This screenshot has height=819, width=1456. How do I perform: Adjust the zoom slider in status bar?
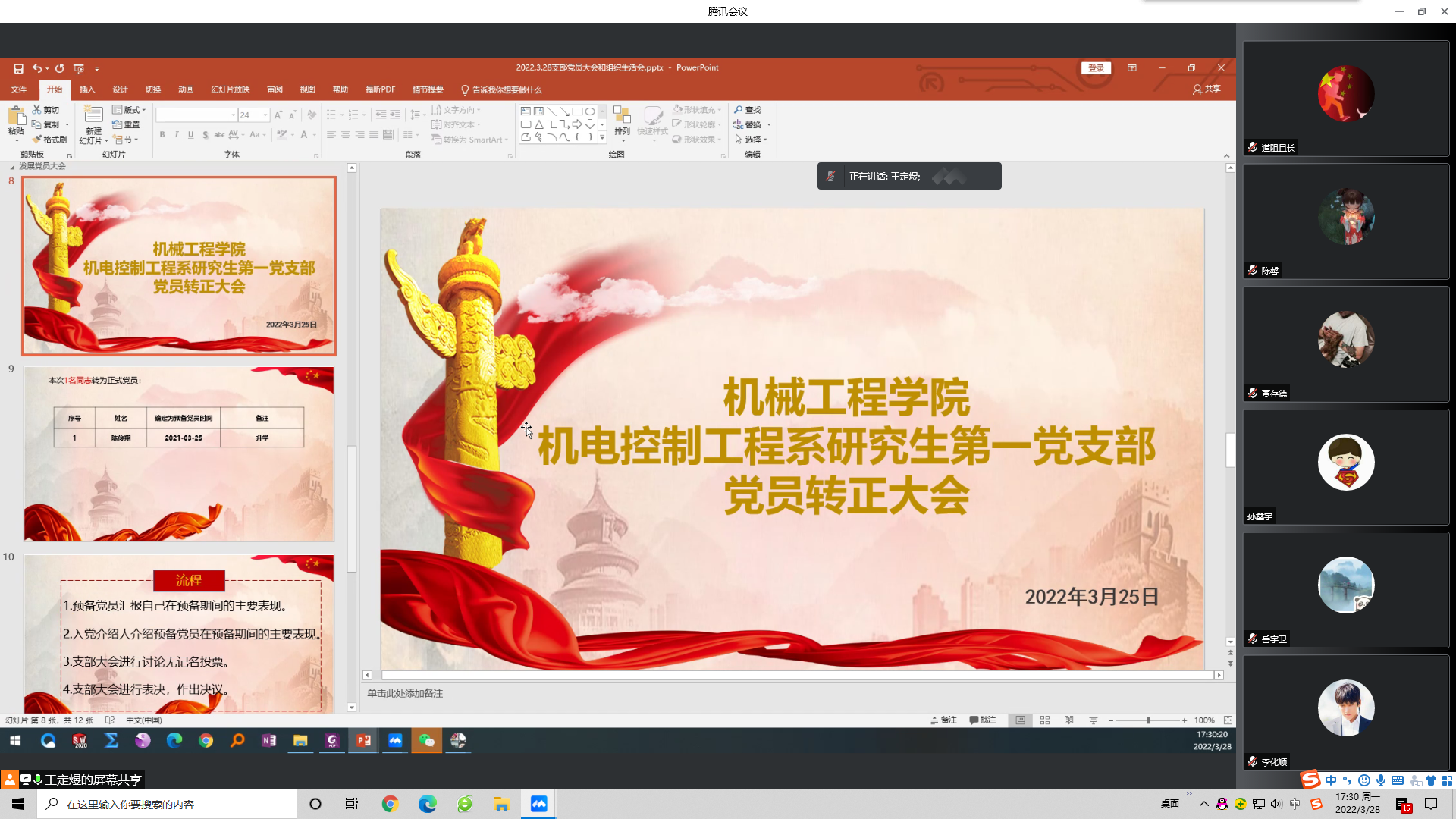(x=1147, y=720)
